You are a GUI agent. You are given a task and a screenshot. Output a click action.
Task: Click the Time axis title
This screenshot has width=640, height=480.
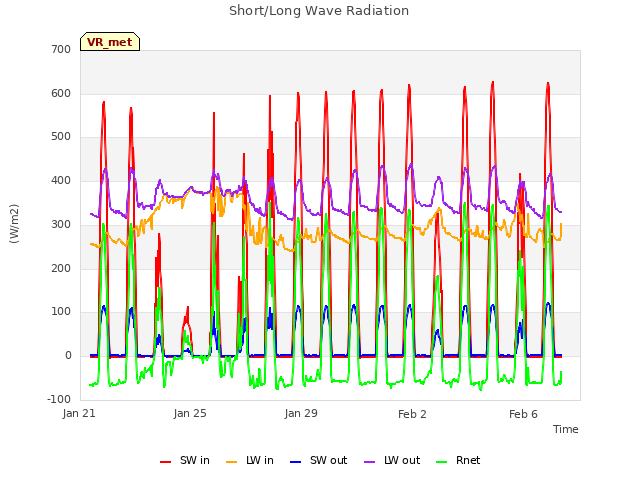tap(566, 429)
